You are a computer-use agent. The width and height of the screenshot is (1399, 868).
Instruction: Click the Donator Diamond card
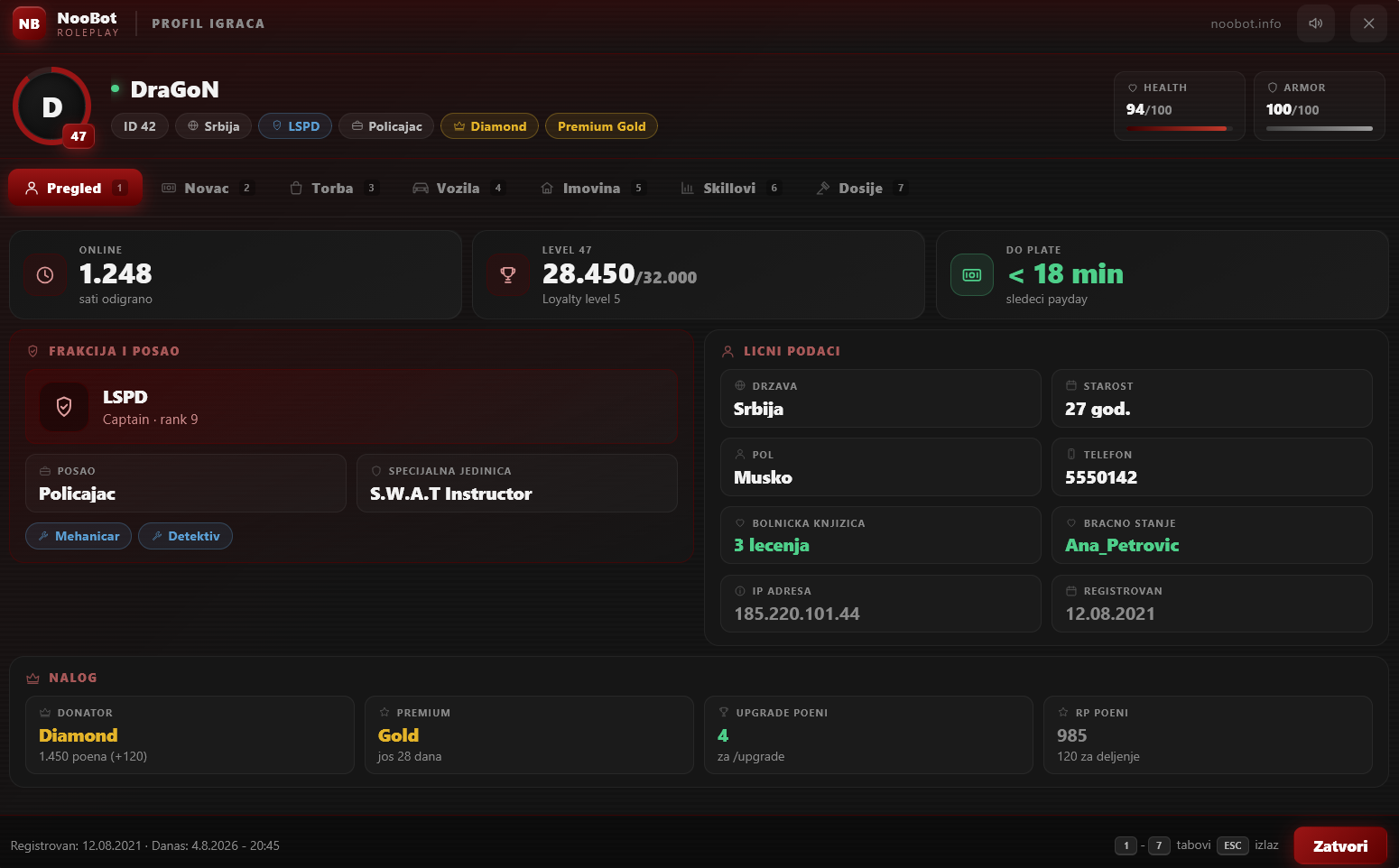pos(190,734)
